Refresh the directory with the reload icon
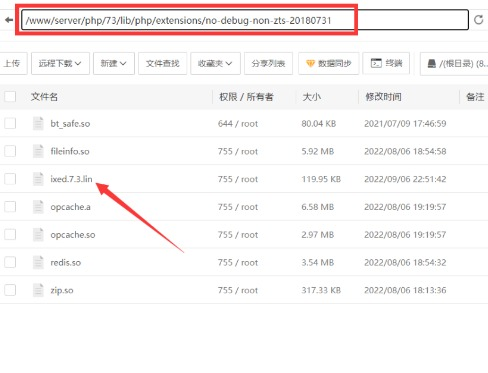The image size is (488, 373). pos(479,20)
